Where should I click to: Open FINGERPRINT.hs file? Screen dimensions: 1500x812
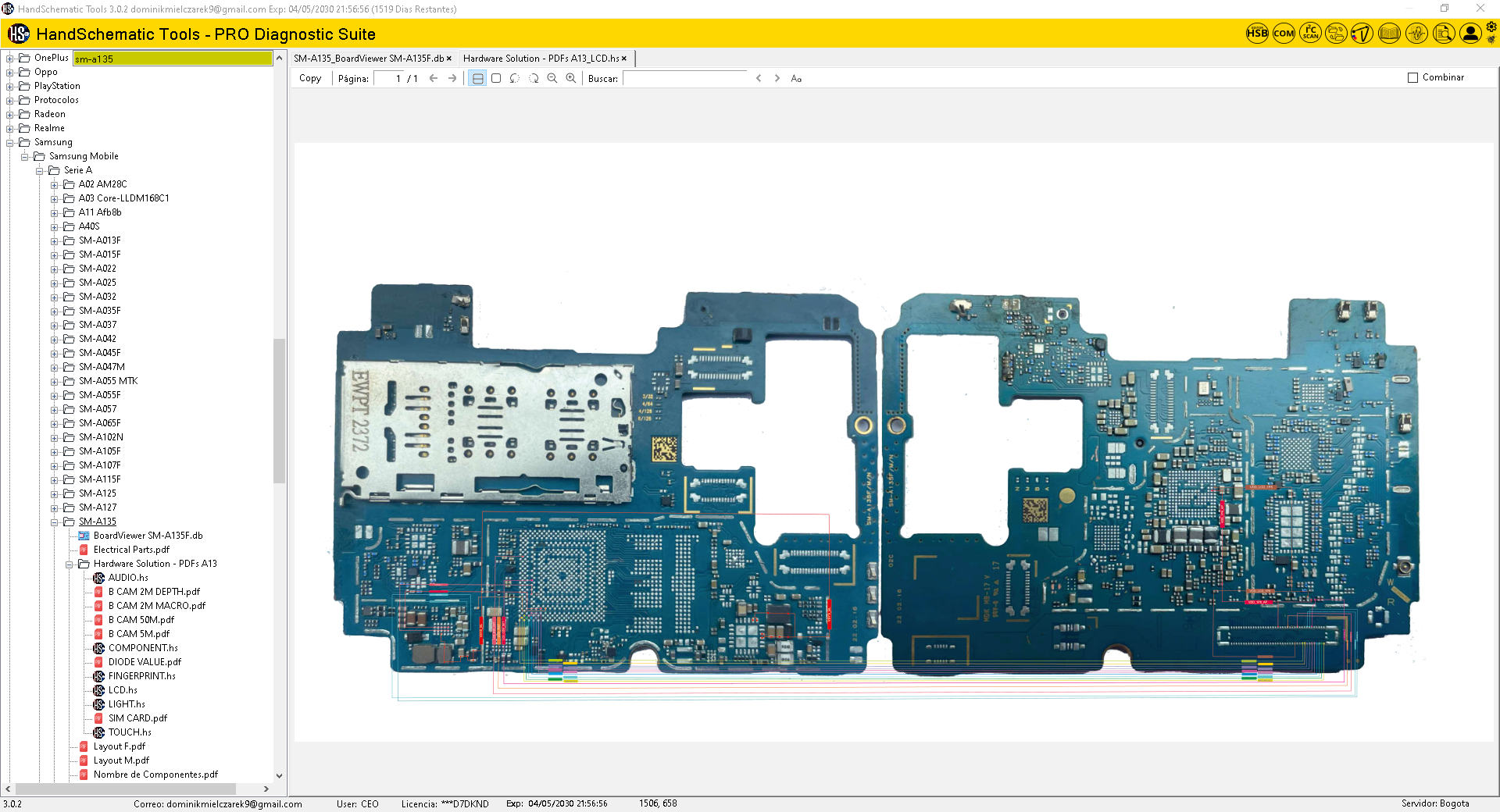(x=141, y=676)
